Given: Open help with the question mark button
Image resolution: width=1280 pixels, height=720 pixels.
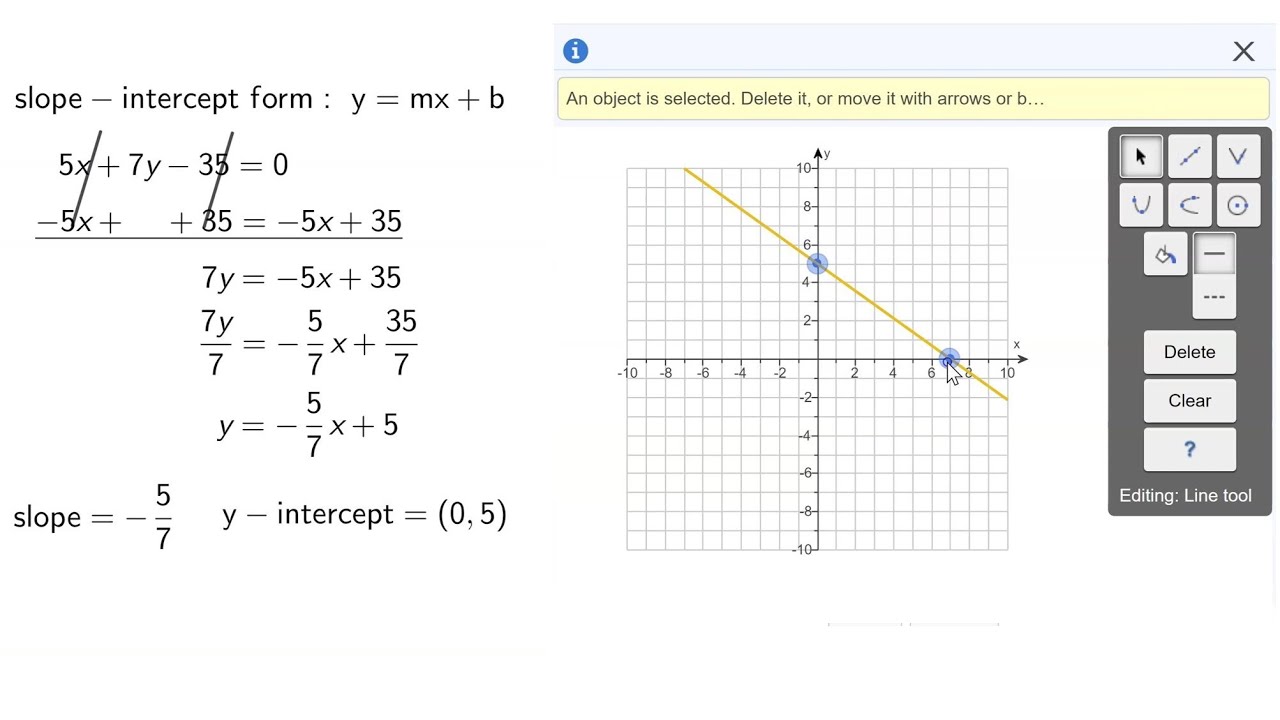Looking at the screenshot, I should [x=1189, y=450].
